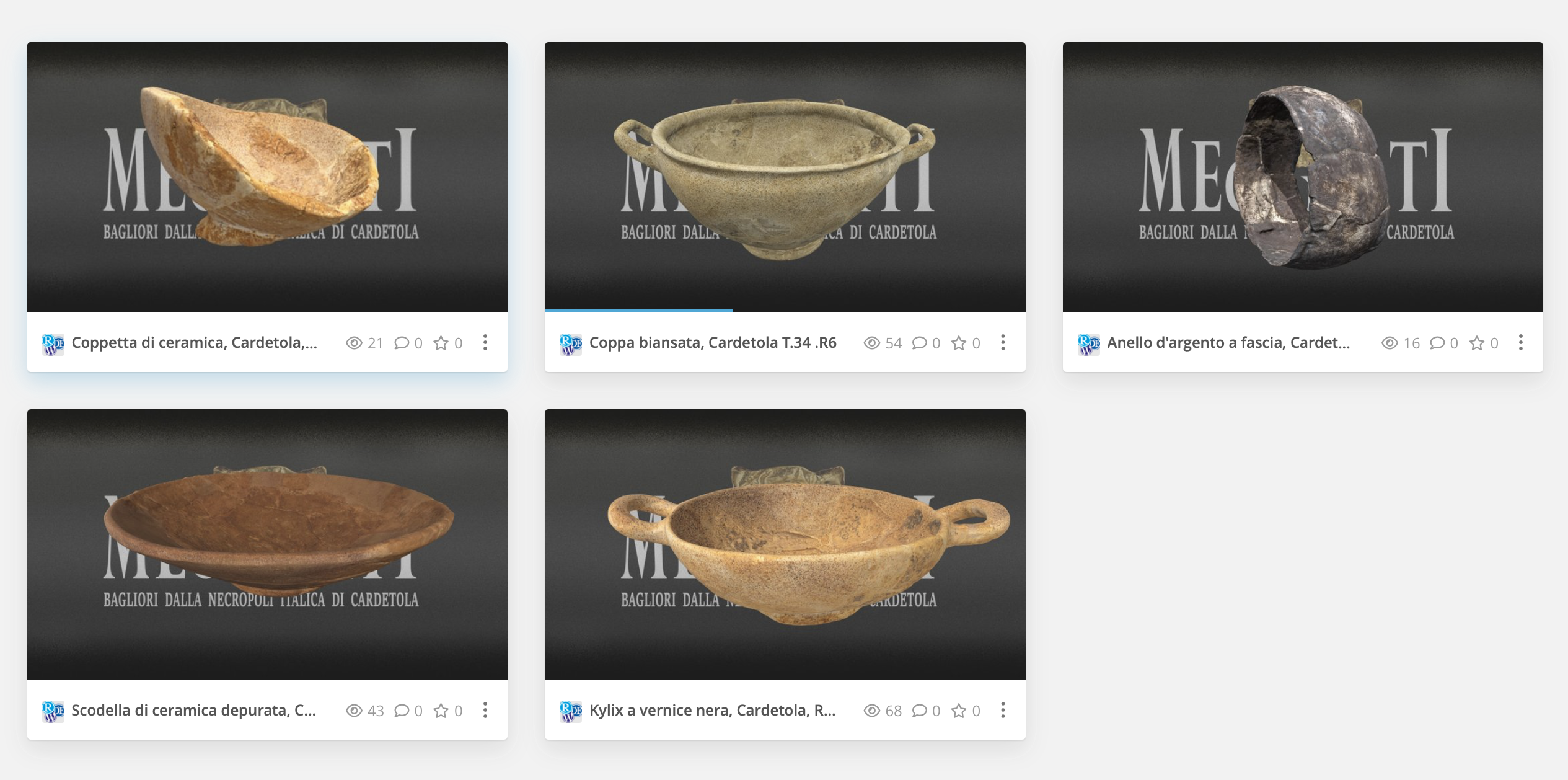The image size is (1568, 780).
Task: Show more options for Kylix a vernice nera
Action: (1003, 710)
